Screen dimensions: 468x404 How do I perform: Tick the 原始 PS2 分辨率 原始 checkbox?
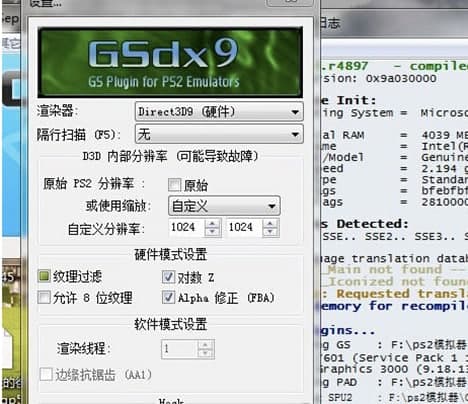174,185
